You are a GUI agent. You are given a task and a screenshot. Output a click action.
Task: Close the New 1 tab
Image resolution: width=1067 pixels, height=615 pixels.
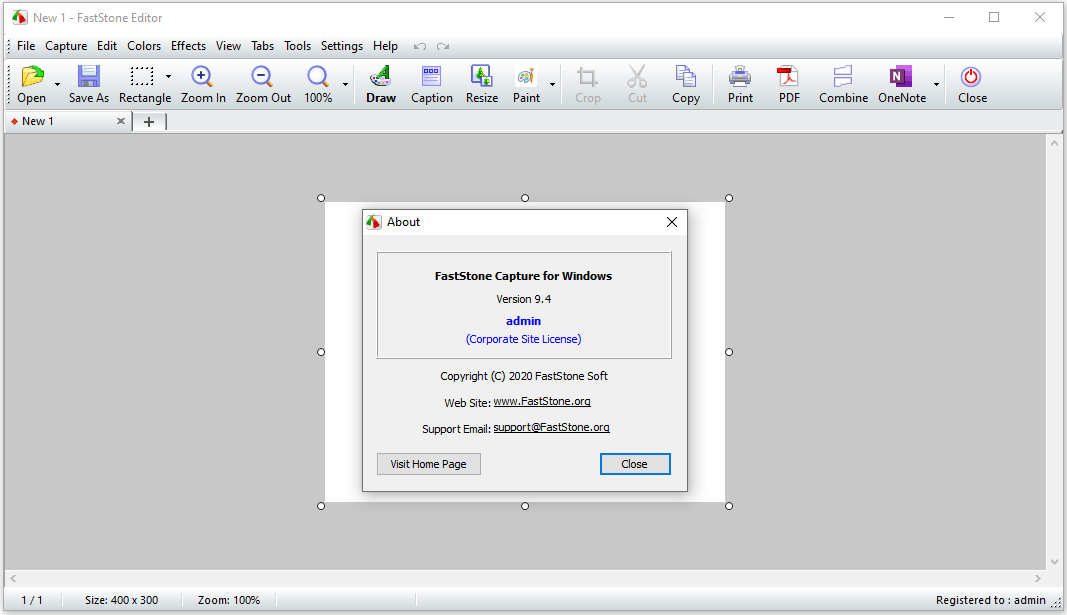(120, 121)
